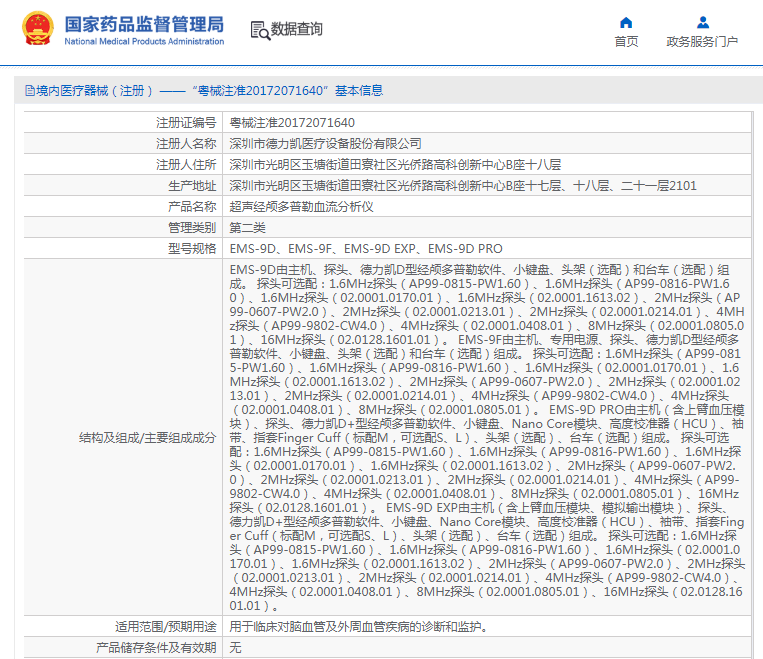Open the 首页 navigation label

(x=626, y=42)
